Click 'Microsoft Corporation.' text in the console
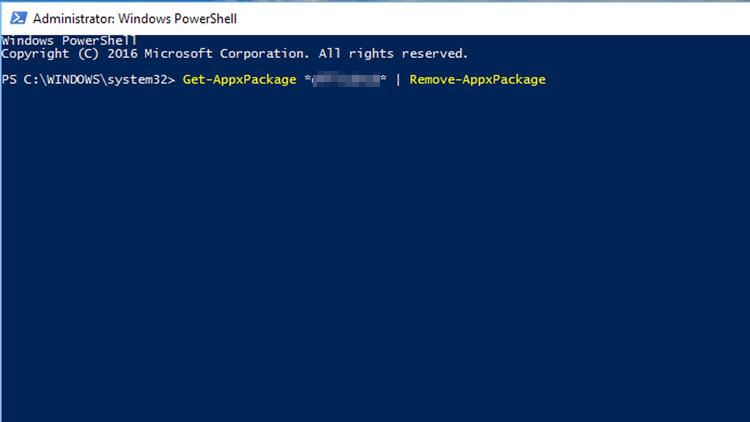Viewport: 750px width, 422px height. pyautogui.click(x=227, y=54)
